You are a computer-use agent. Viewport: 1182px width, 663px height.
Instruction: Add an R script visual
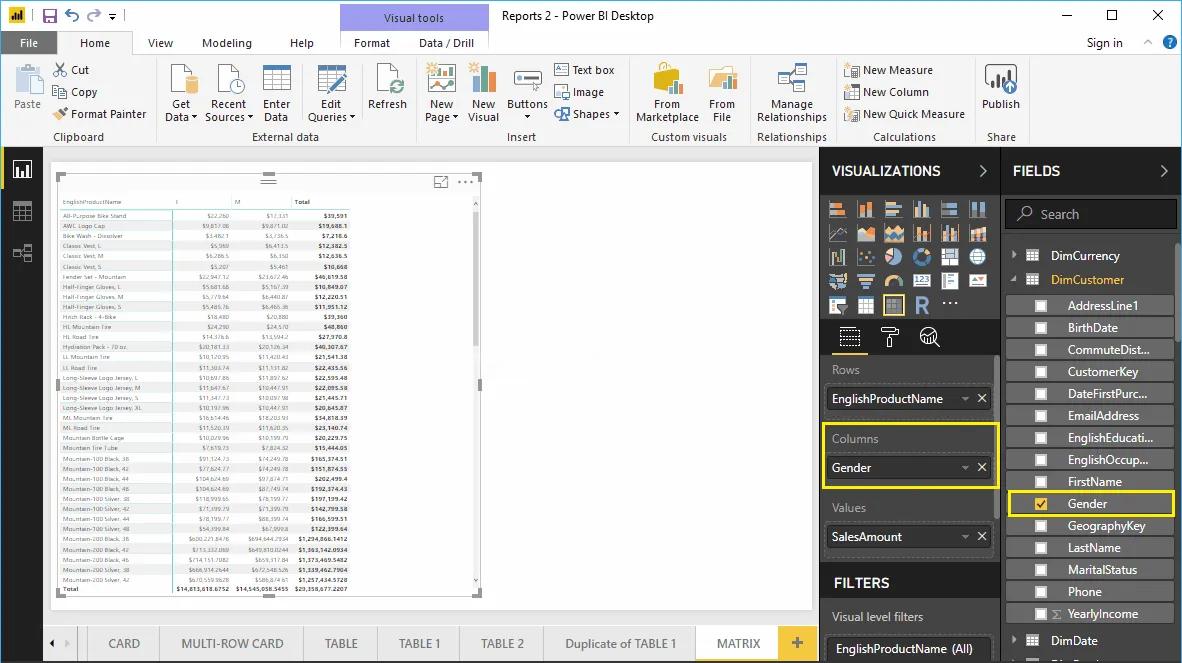pos(921,305)
